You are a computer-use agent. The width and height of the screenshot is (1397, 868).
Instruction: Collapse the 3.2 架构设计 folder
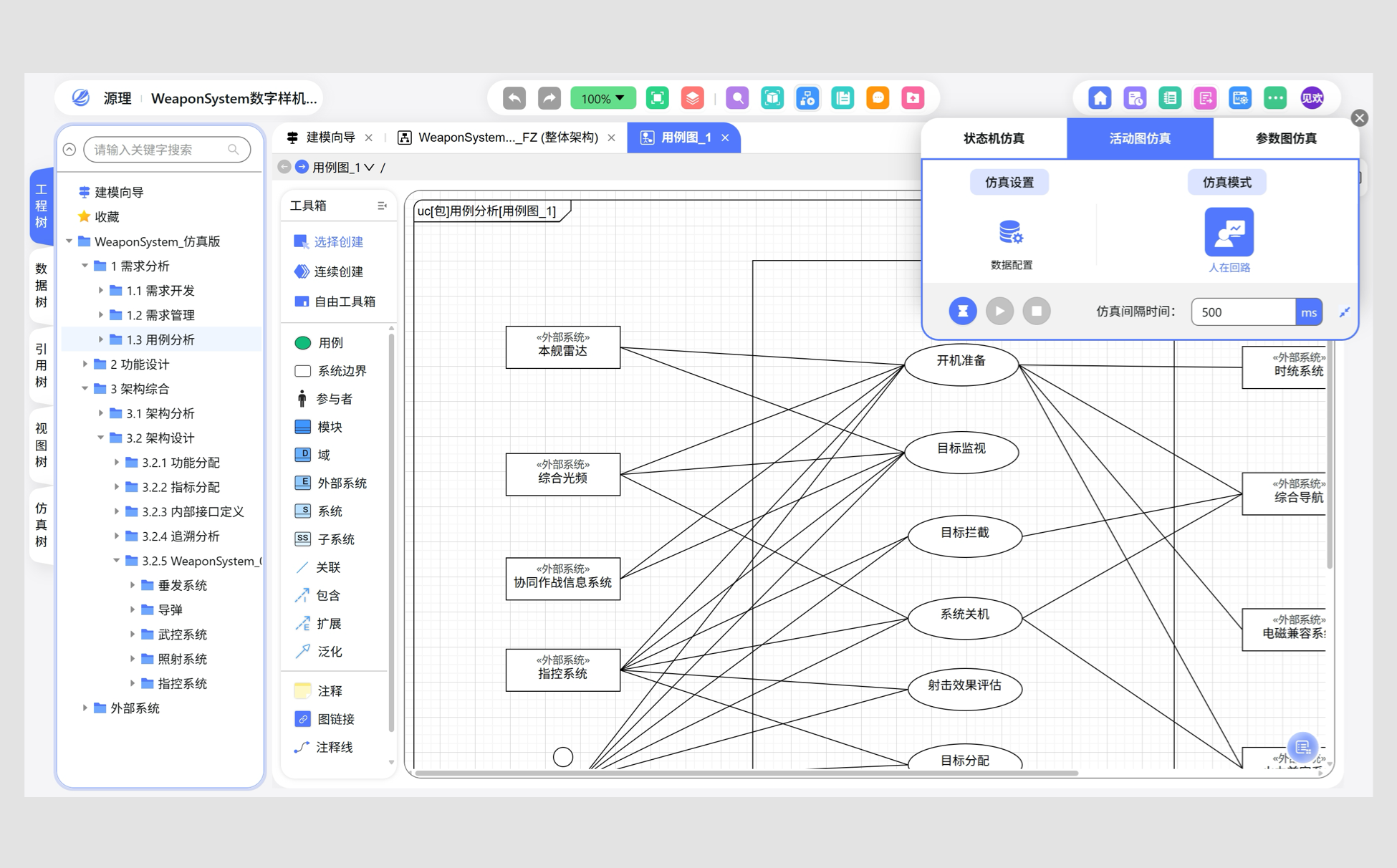coord(100,438)
